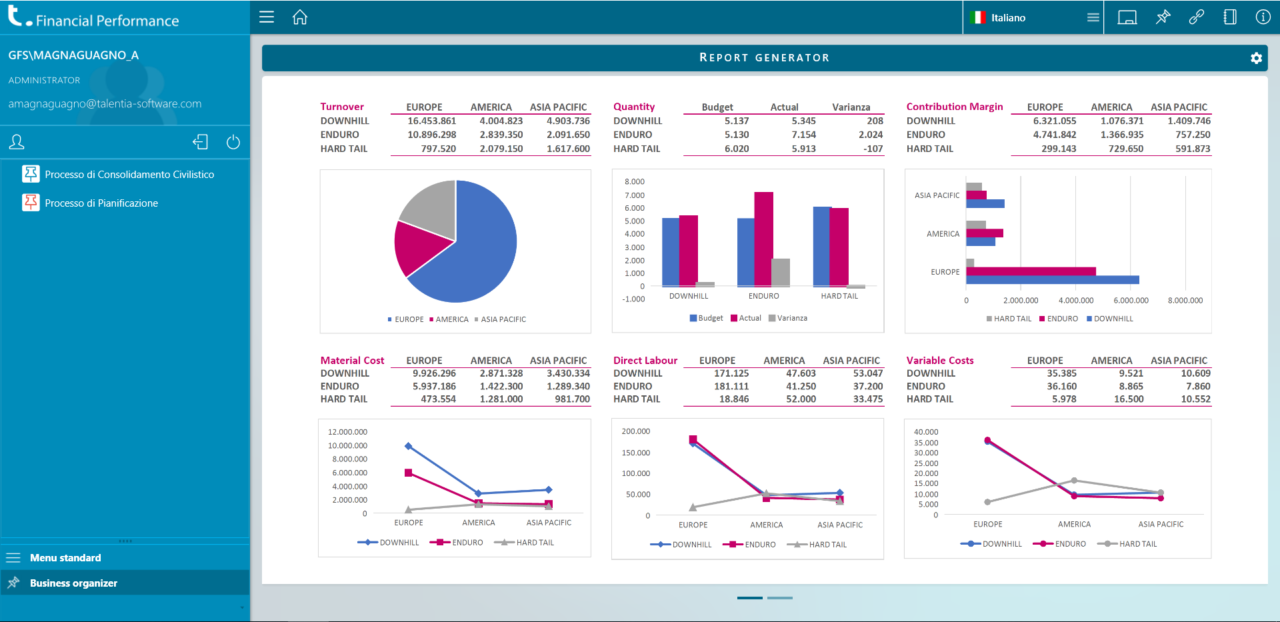Click the monitor icon in the header bar

tap(1127, 16)
